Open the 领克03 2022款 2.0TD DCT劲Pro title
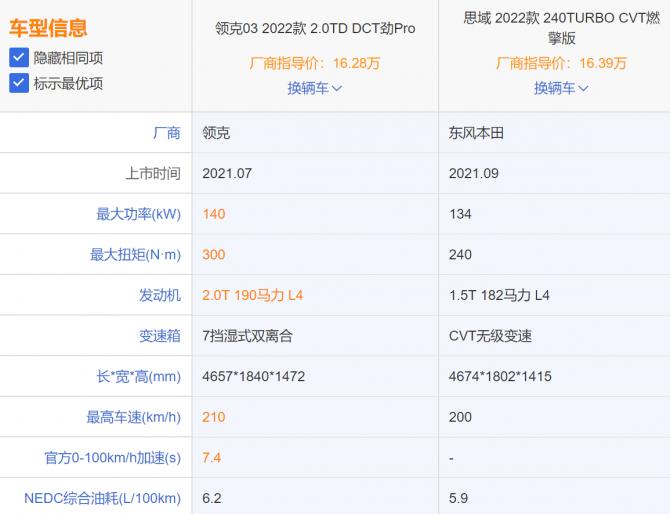This screenshot has width=670, height=514. pyautogui.click(x=315, y=28)
